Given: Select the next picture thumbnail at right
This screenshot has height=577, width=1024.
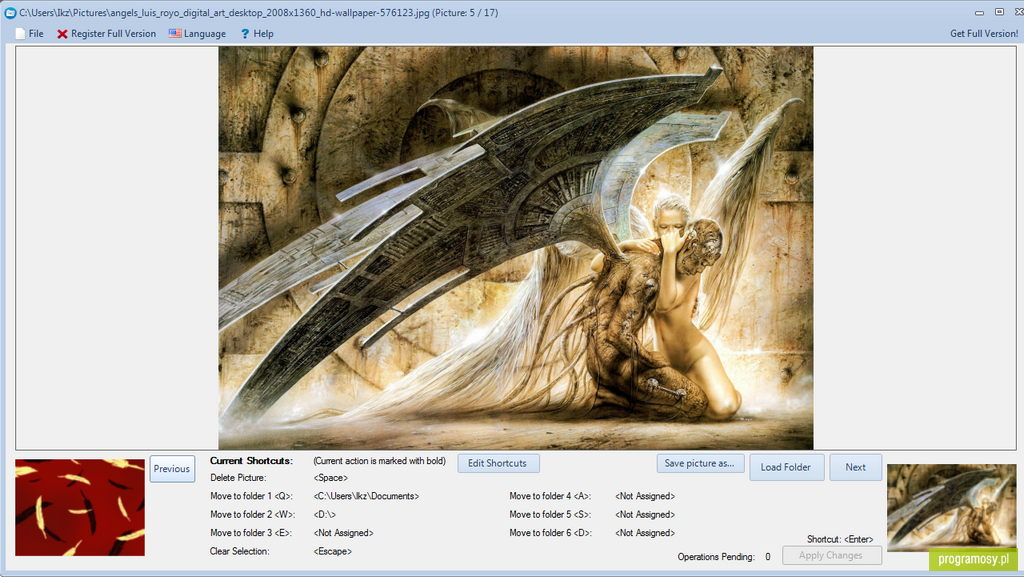Looking at the screenshot, I should (952, 507).
